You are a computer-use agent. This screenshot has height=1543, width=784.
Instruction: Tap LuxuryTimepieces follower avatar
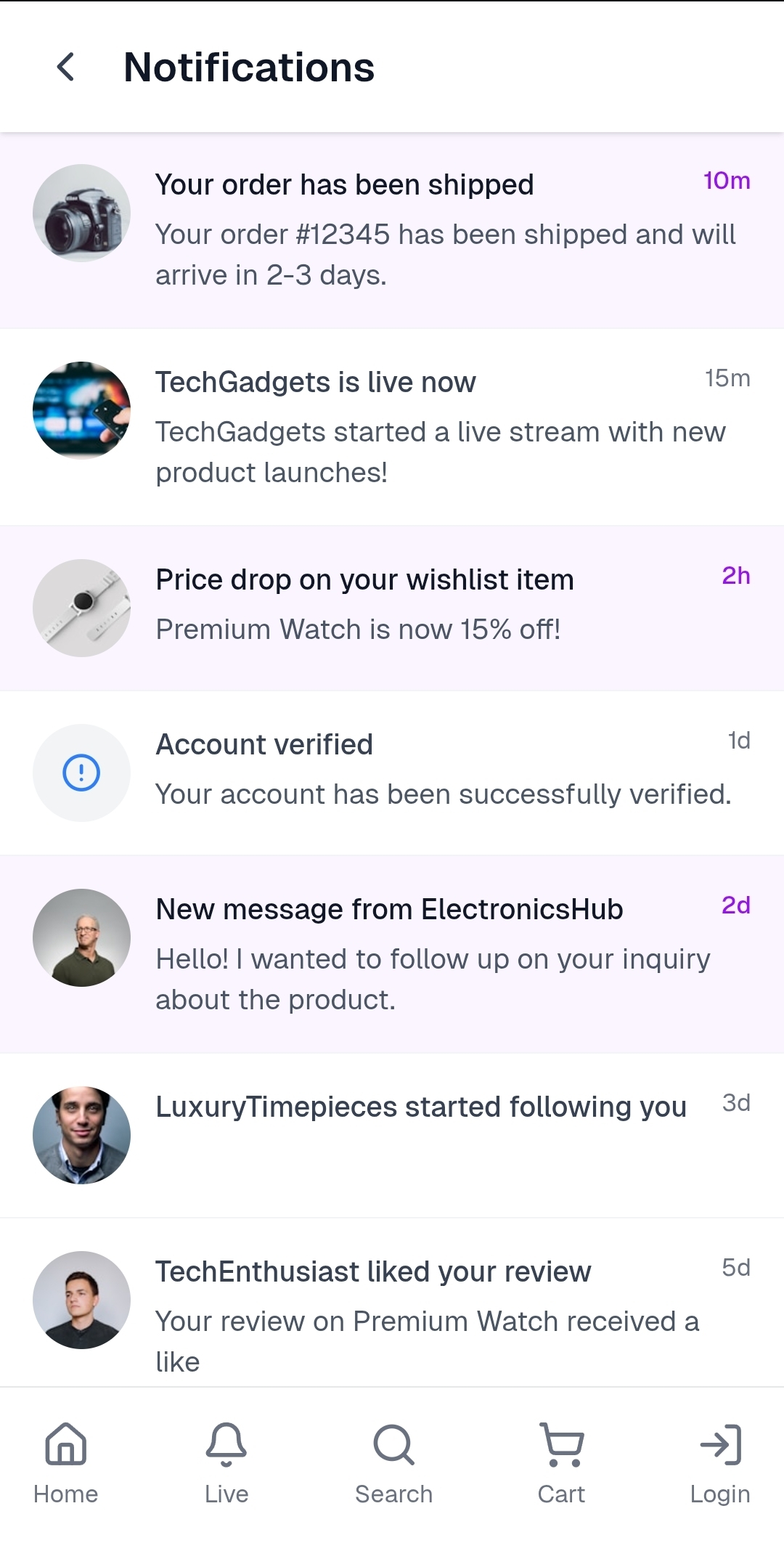click(x=82, y=1135)
